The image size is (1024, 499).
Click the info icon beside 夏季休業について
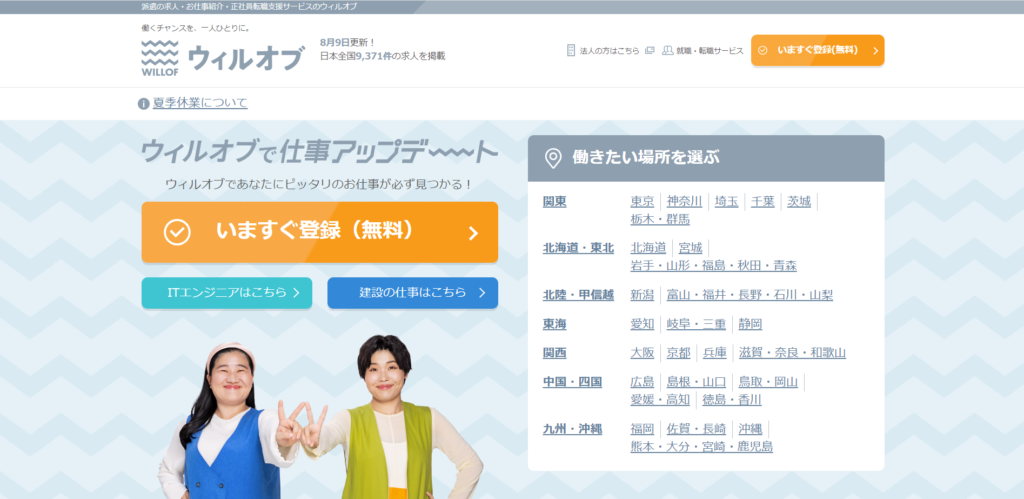(x=144, y=104)
